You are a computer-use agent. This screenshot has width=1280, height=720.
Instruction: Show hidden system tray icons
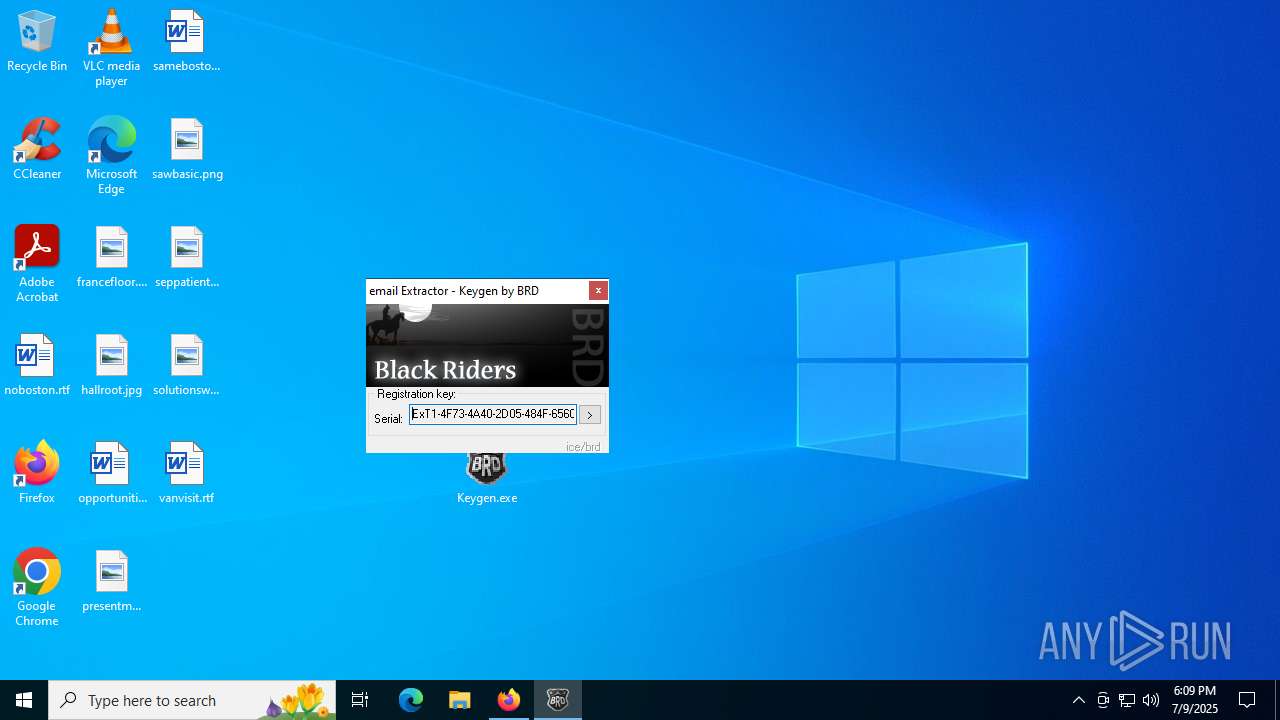pyautogui.click(x=1079, y=700)
